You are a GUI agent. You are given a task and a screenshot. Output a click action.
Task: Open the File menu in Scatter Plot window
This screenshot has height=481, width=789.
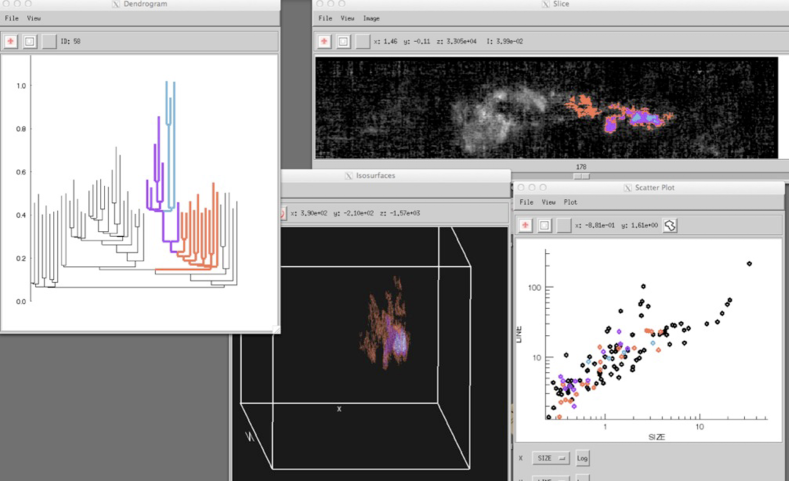[x=524, y=201]
